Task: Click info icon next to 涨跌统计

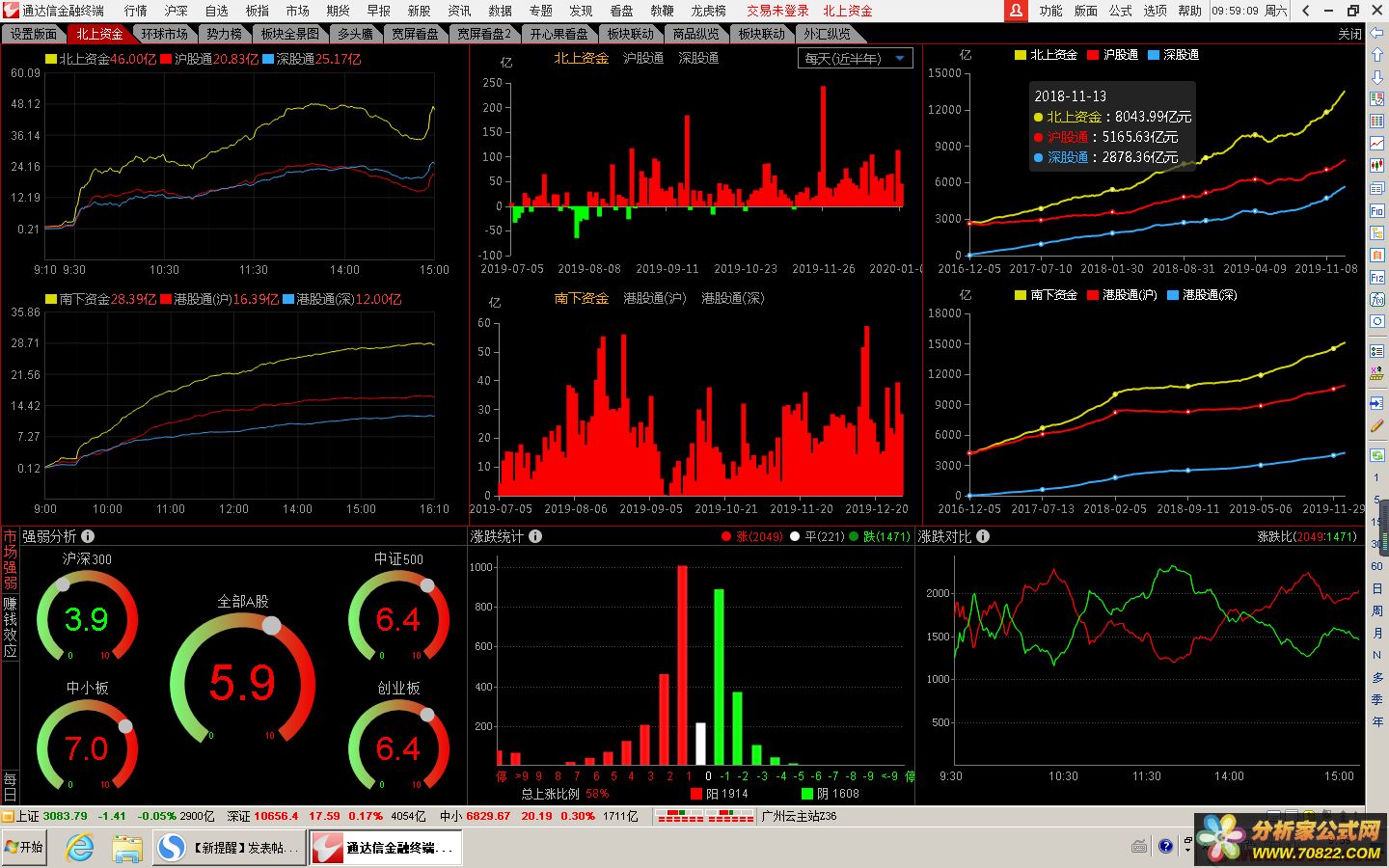Action: click(x=535, y=536)
